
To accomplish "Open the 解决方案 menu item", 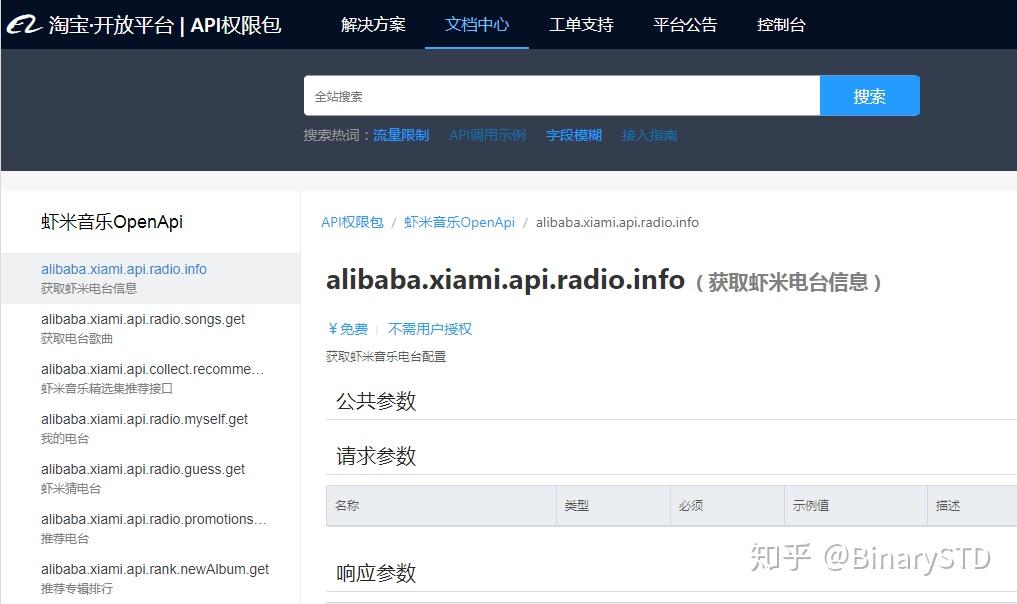I will (373, 25).
